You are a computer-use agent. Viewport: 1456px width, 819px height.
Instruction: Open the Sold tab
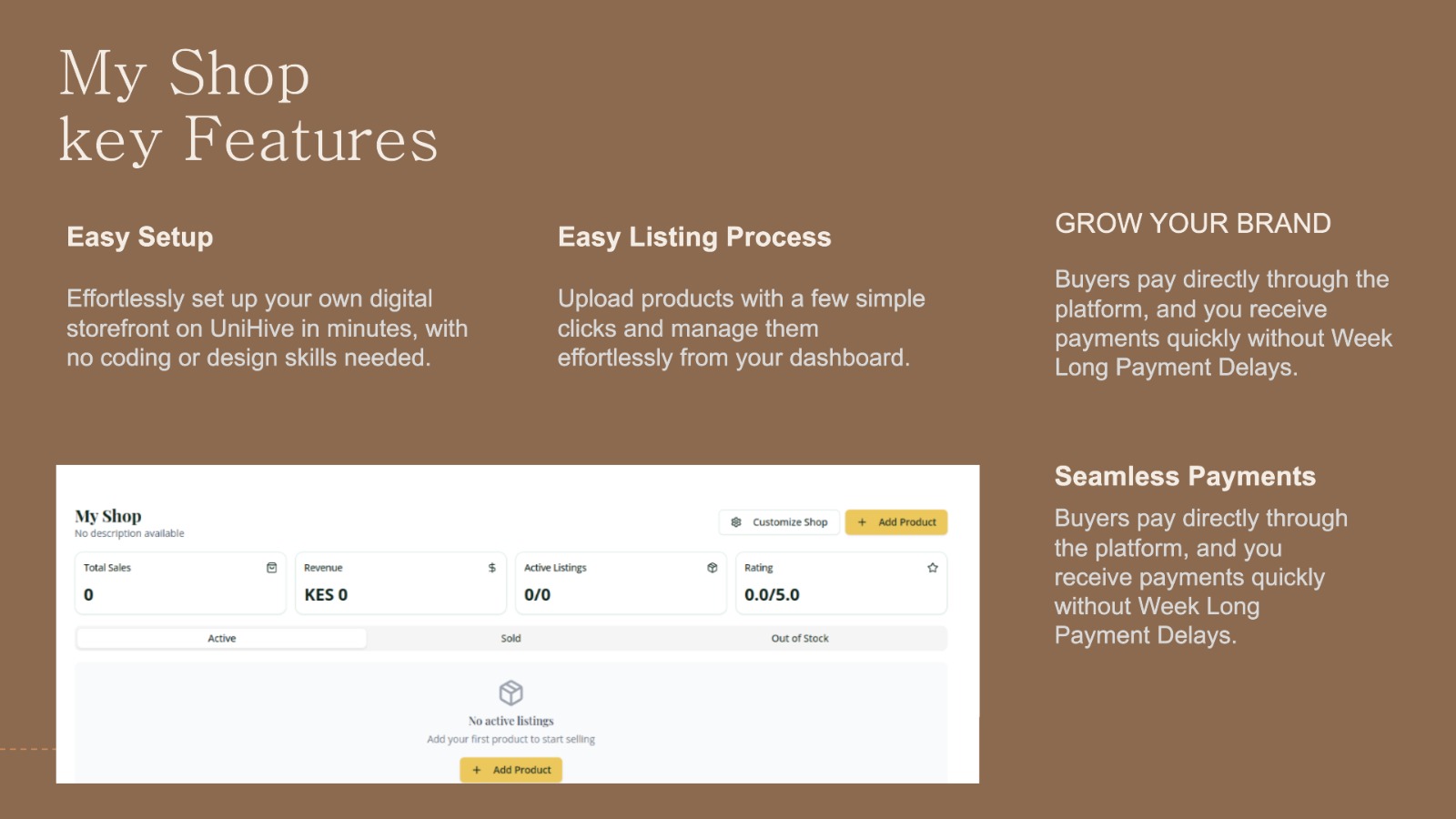coord(511,639)
